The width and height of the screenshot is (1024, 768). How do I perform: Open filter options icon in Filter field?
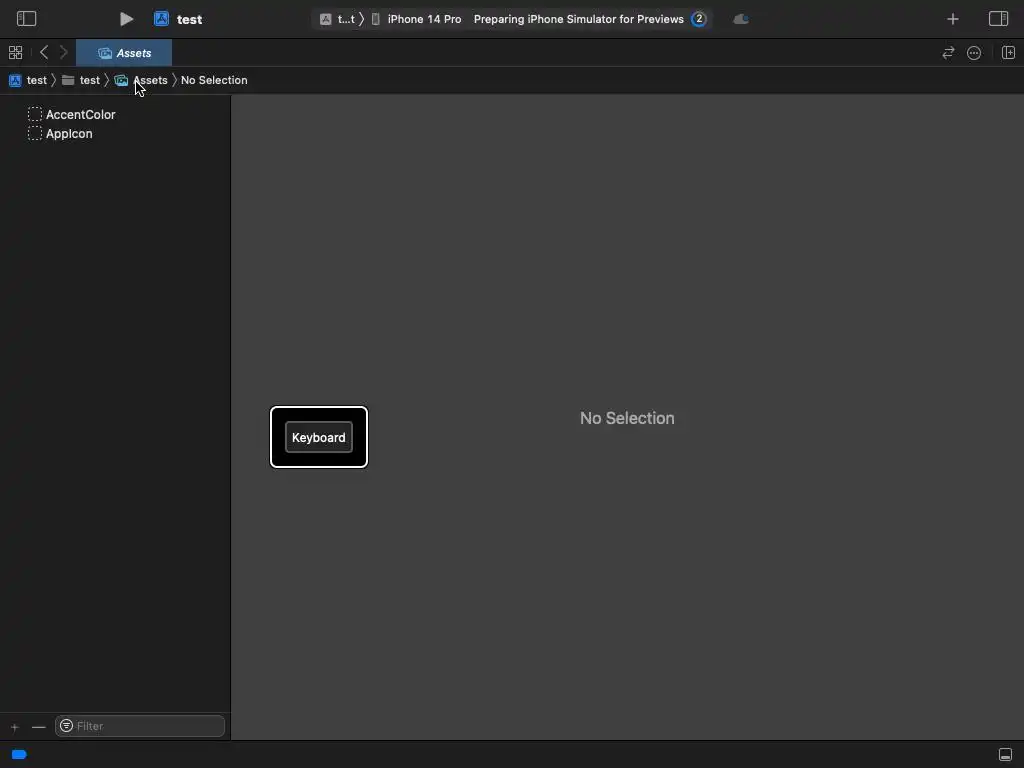coord(66,726)
